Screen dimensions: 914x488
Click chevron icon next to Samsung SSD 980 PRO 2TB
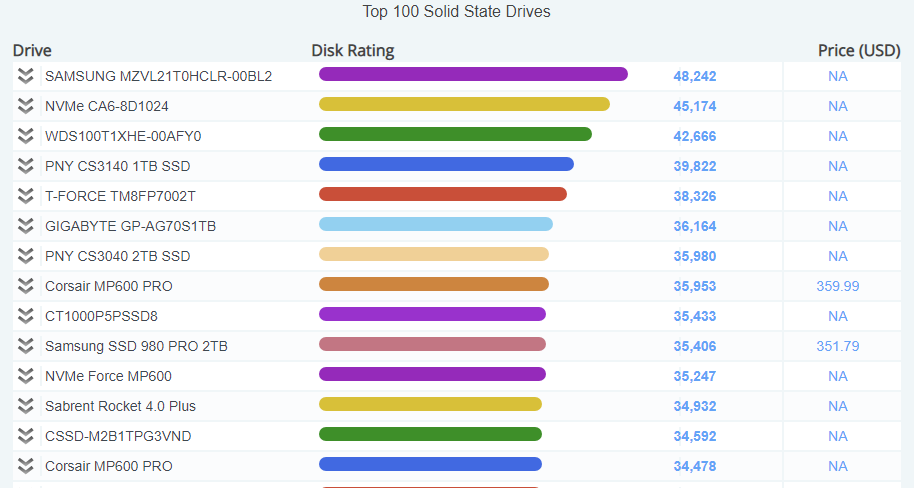click(x=26, y=346)
